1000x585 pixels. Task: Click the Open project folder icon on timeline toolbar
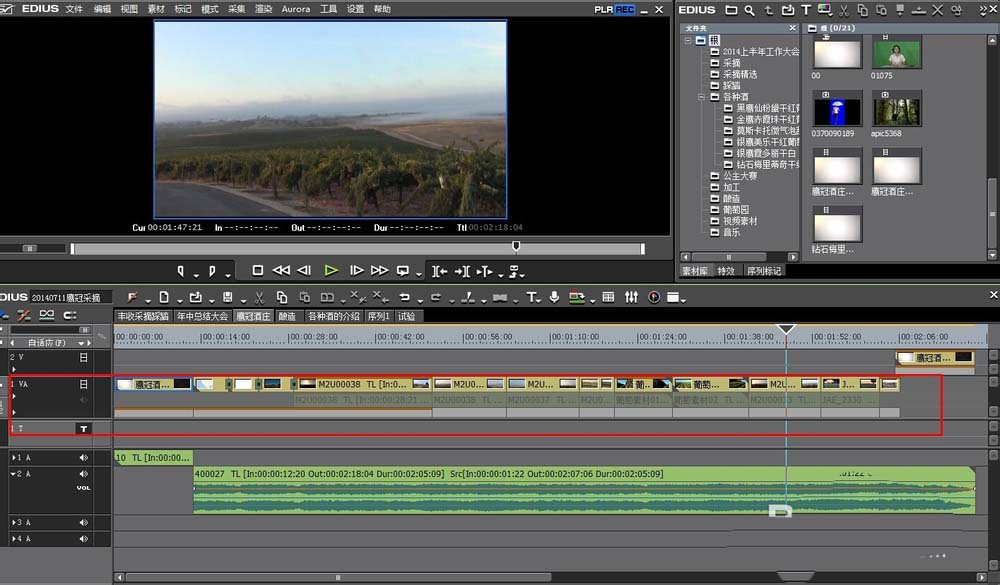(x=196, y=297)
